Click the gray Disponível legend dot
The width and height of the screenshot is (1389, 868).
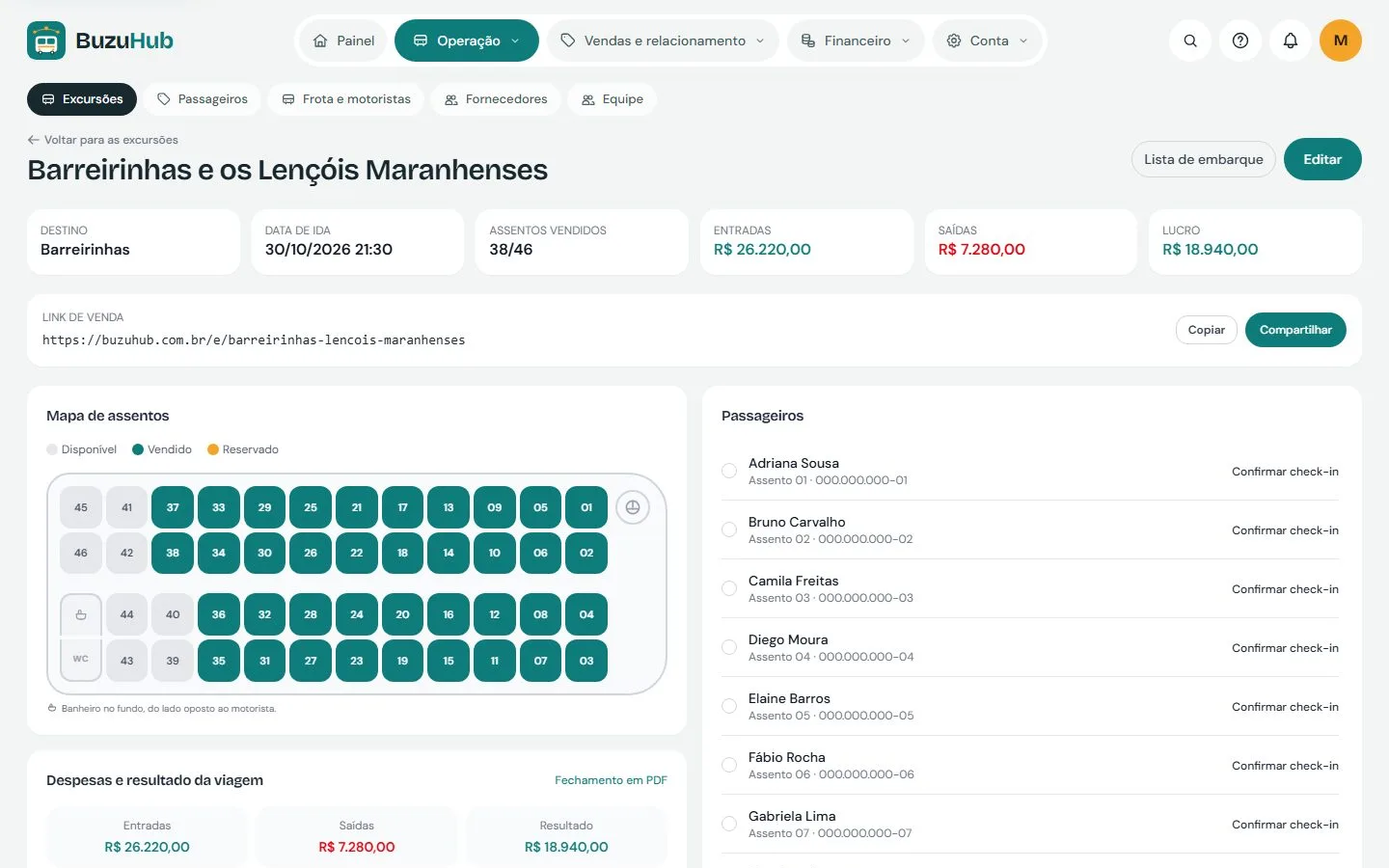pos(52,449)
